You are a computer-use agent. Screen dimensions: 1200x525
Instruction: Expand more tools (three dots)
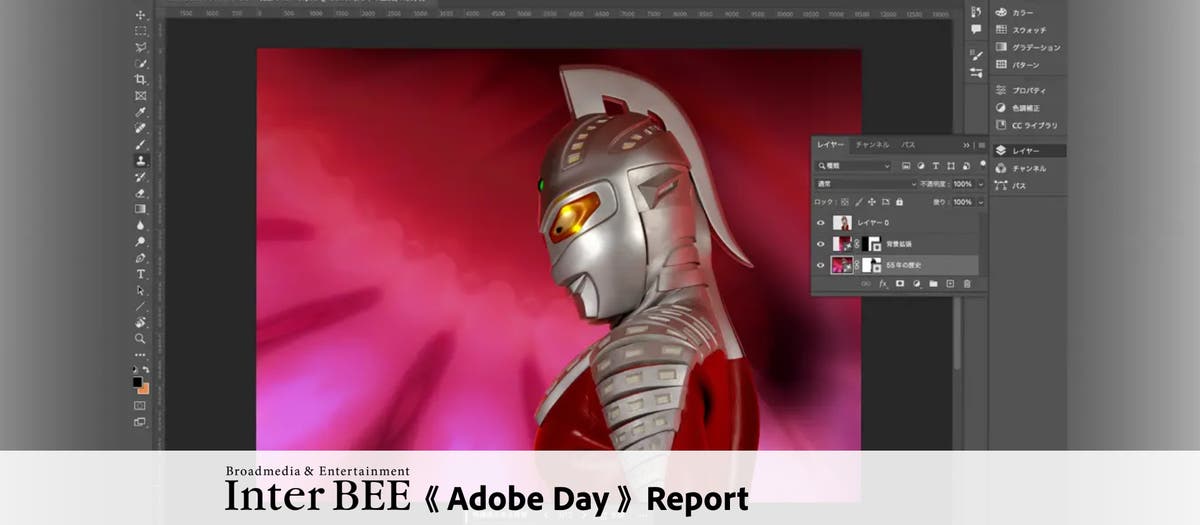(x=140, y=355)
